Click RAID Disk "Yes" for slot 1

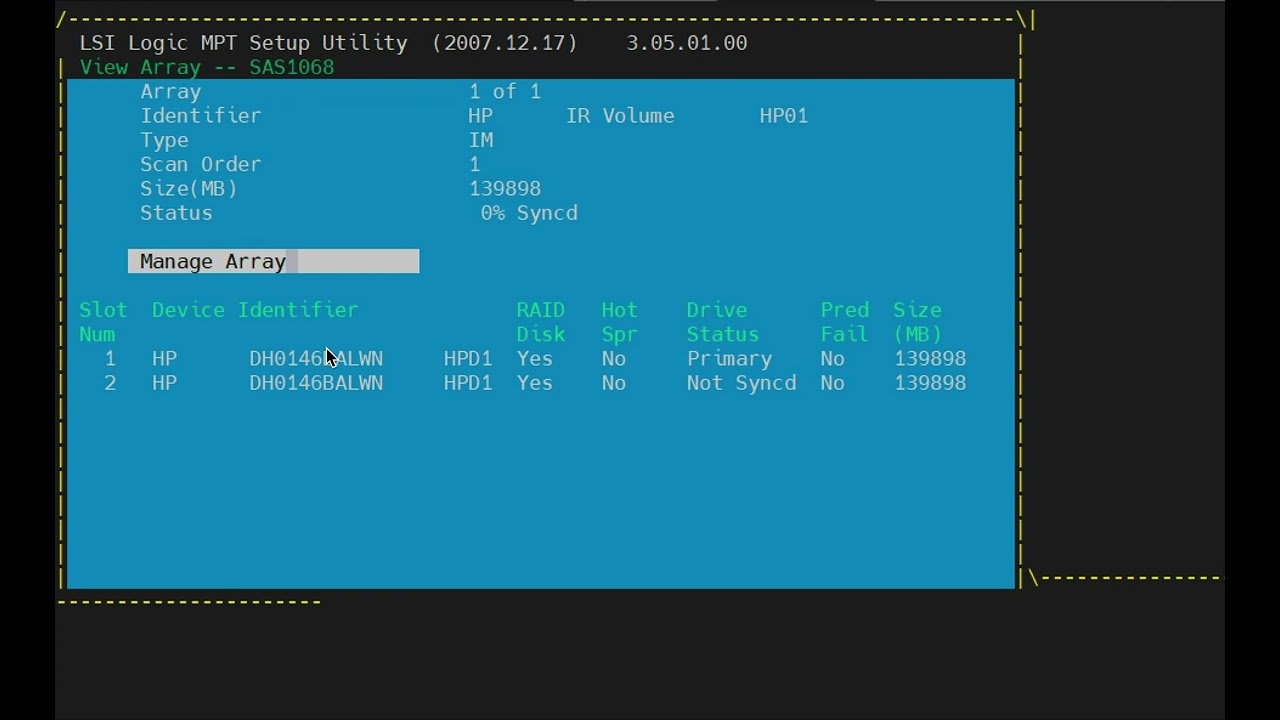tap(535, 358)
